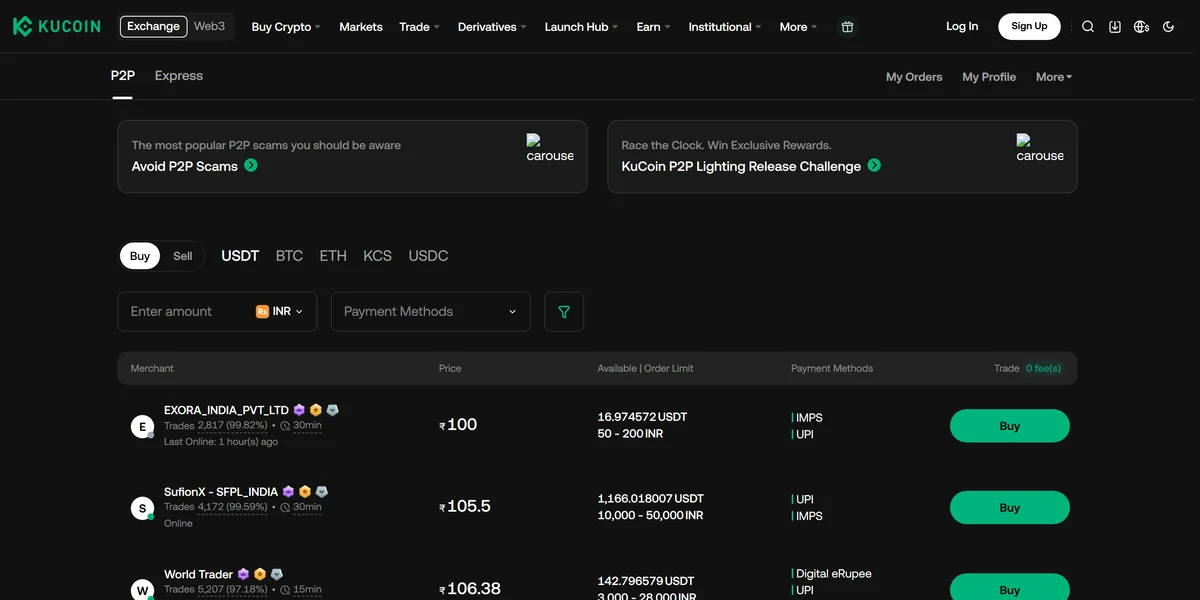This screenshot has width=1200, height=600.
Task: Toggle dark mode moon icon
Action: pos(1169,27)
